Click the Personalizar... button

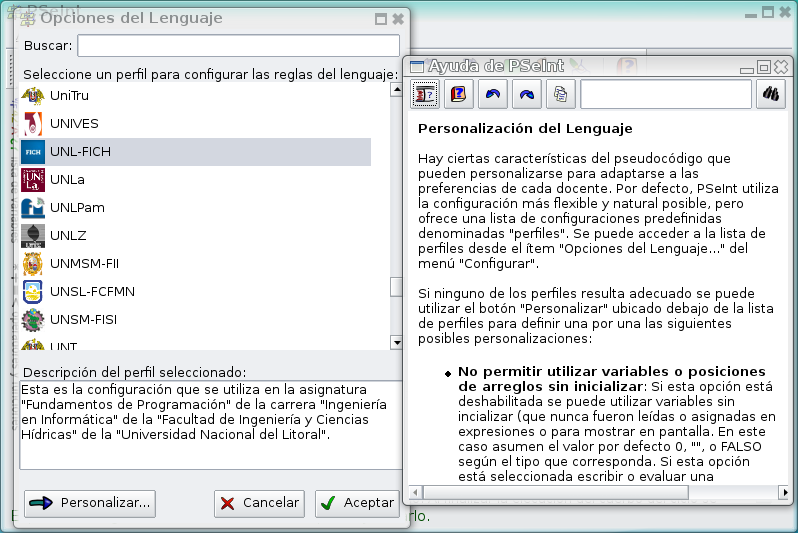[90, 503]
